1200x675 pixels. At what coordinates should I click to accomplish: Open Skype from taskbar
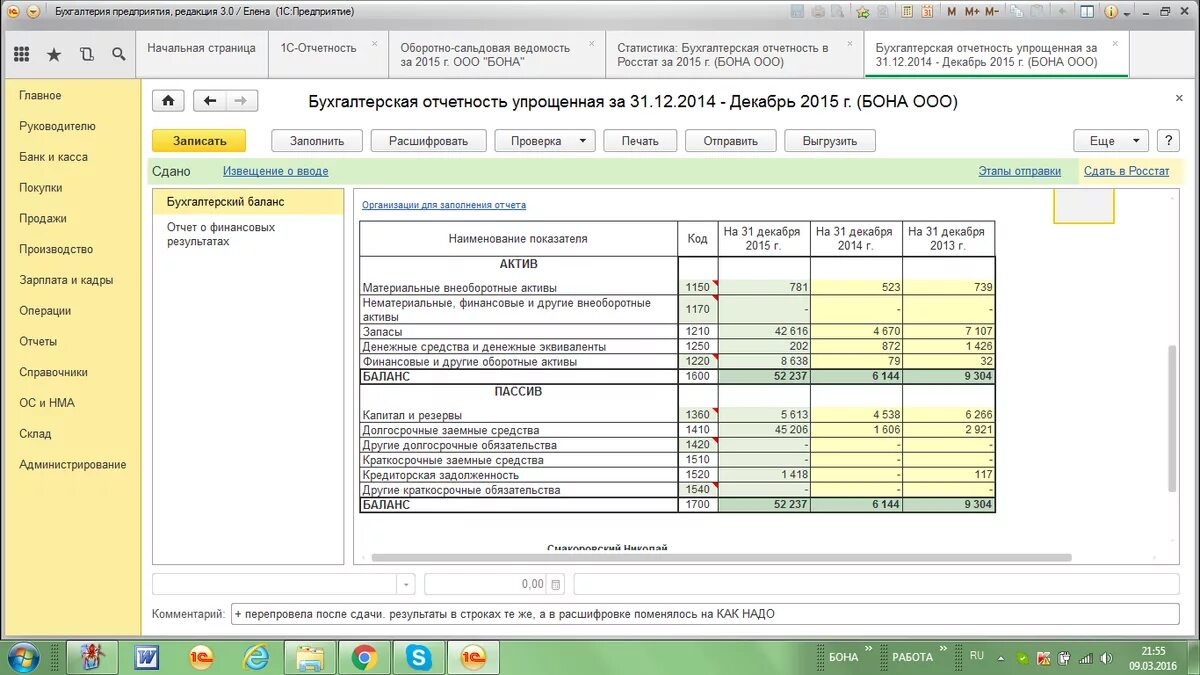click(x=419, y=657)
